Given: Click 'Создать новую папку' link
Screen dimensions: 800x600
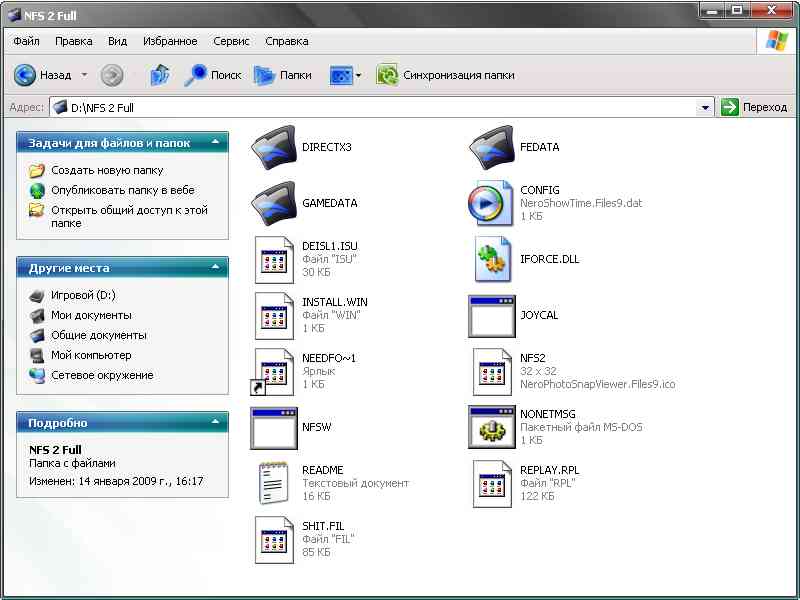Looking at the screenshot, I should point(107,170).
